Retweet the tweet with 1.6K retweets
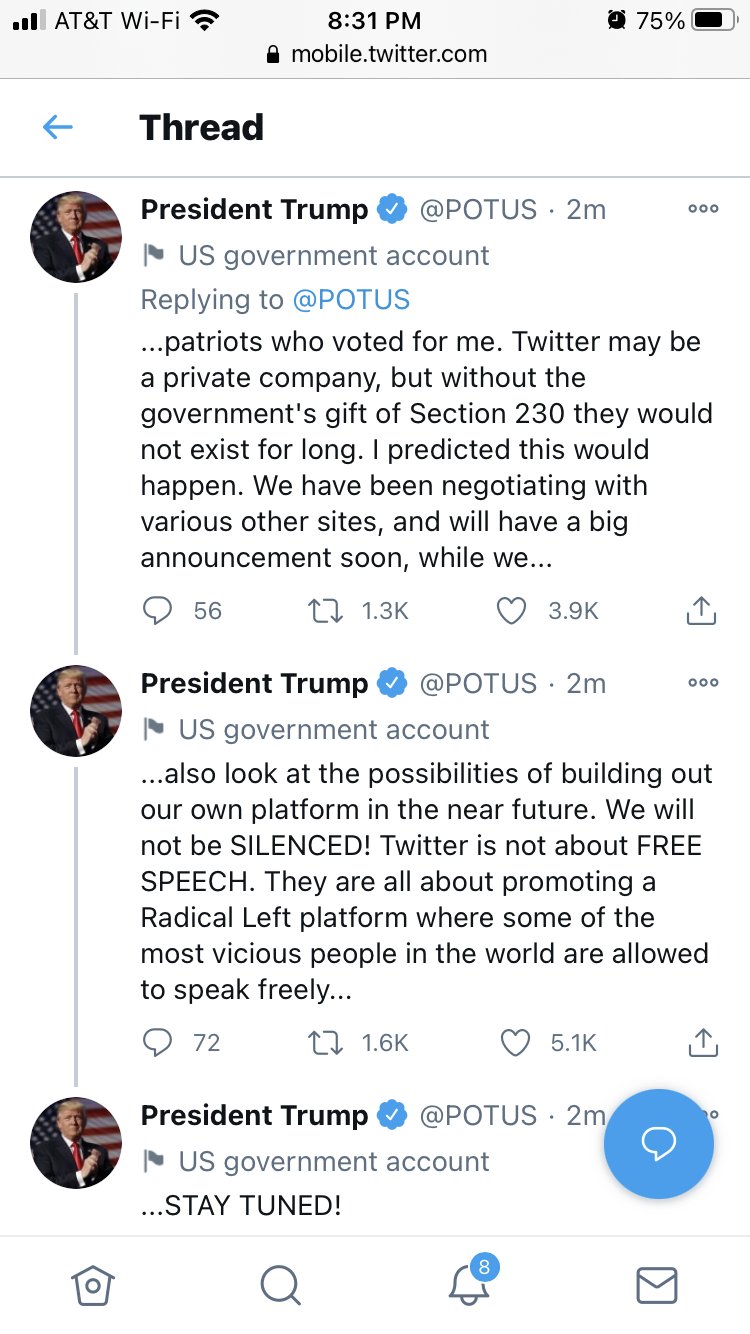This screenshot has height=1334, width=750. click(325, 1043)
